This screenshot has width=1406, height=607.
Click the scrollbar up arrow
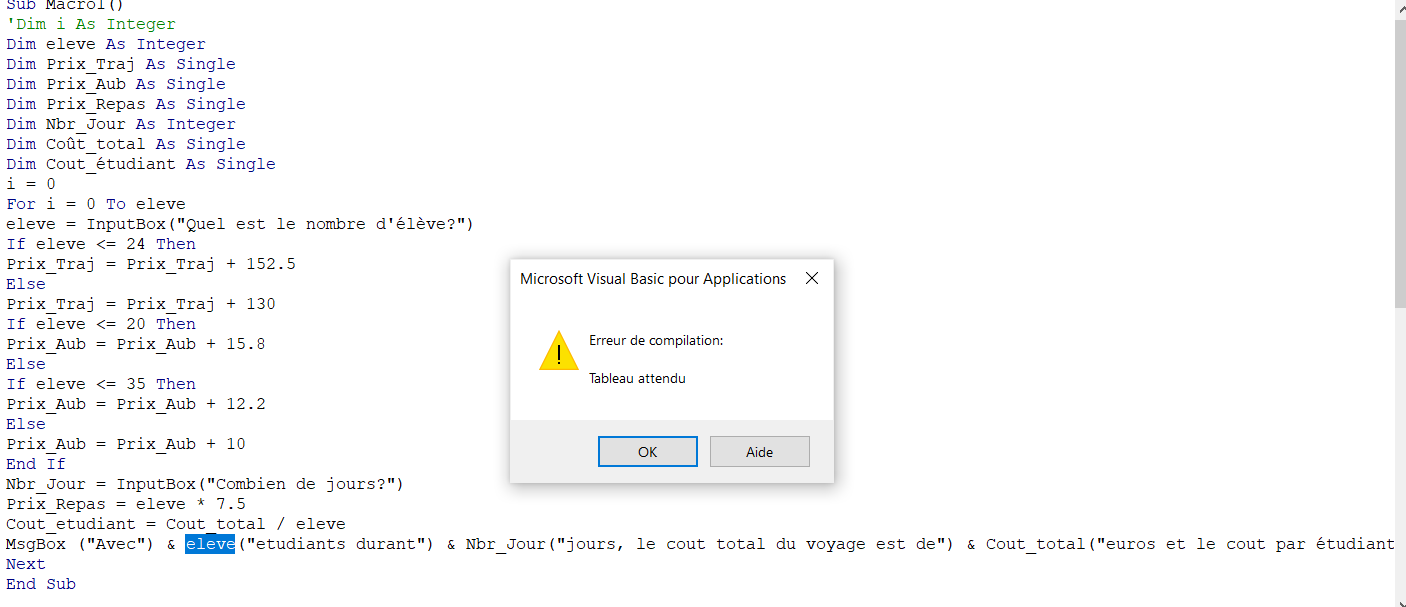pyautogui.click(x=1400, y=8)
